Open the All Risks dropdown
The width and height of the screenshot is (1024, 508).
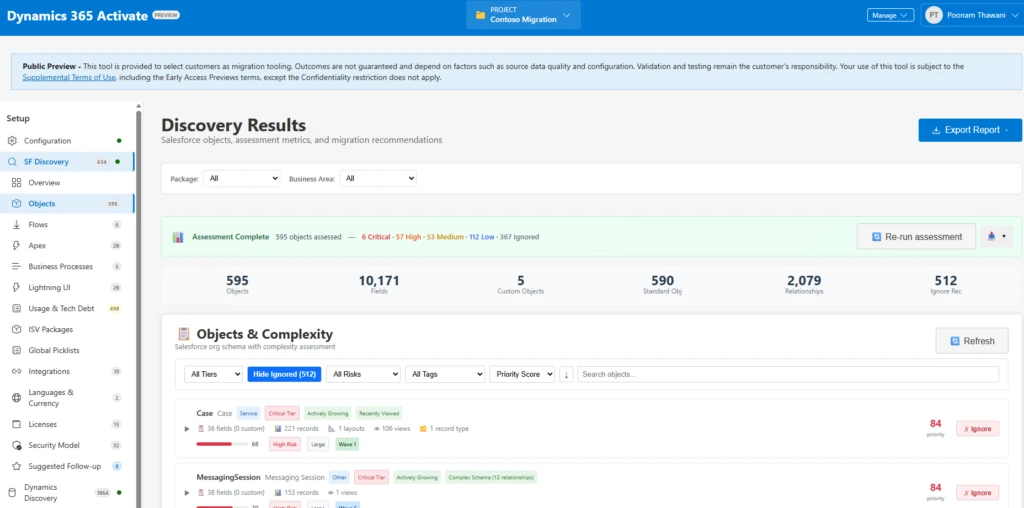point(363,374)
